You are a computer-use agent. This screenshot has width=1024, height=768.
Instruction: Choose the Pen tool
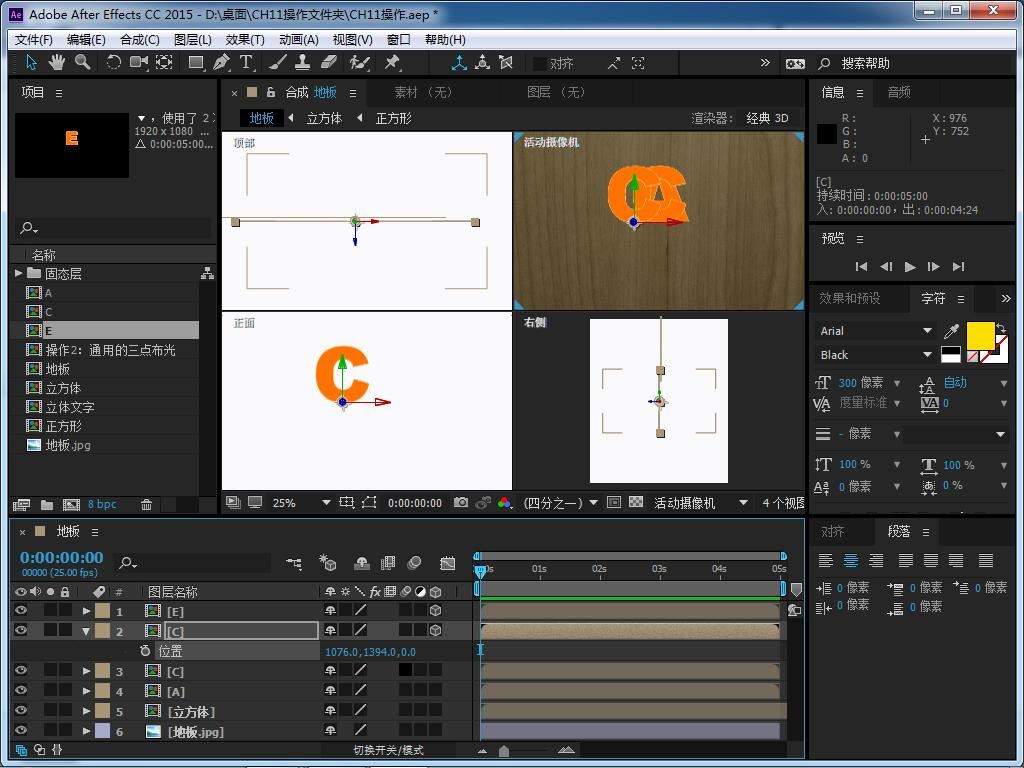pos(221,62)
